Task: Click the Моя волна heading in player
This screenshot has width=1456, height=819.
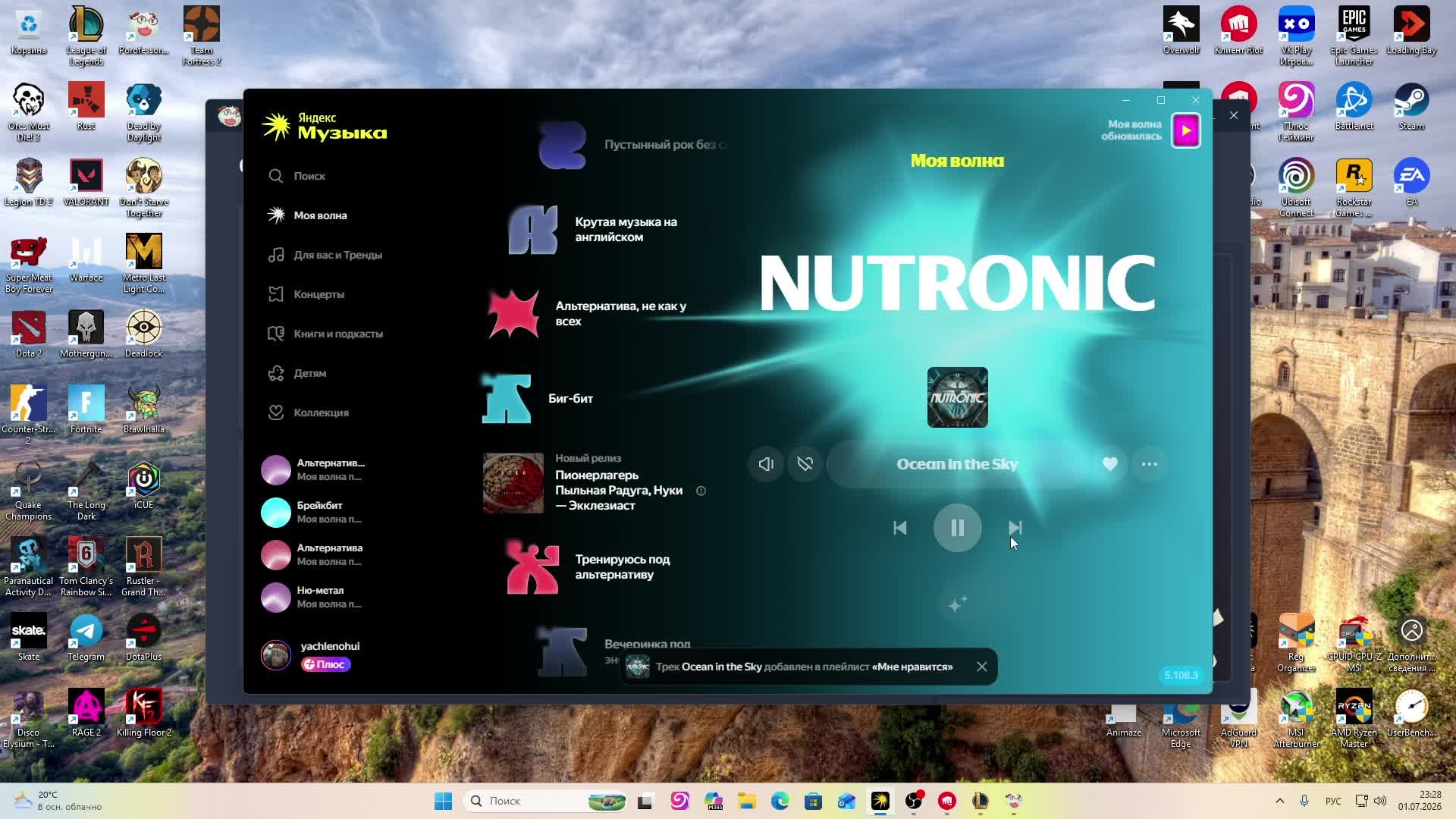Action: (957, 161)
